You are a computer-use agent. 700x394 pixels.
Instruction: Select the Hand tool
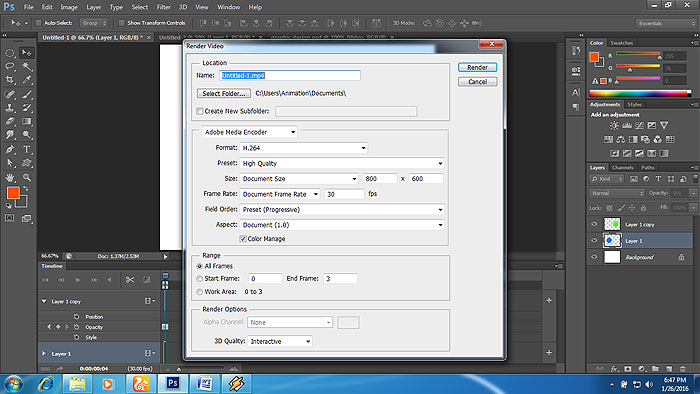coord(10,177)
